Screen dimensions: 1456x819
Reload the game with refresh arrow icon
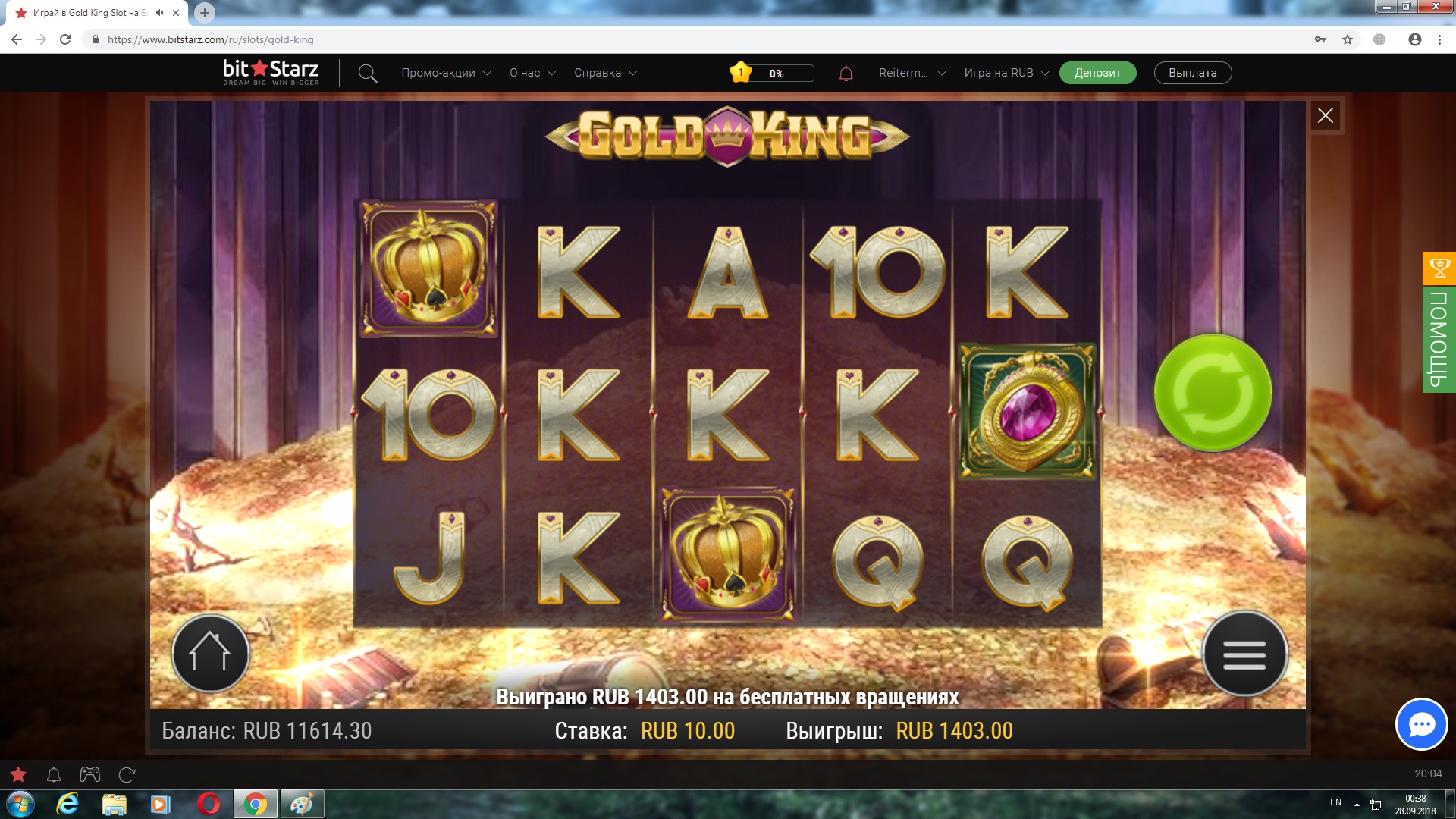[x=127, y=774]
